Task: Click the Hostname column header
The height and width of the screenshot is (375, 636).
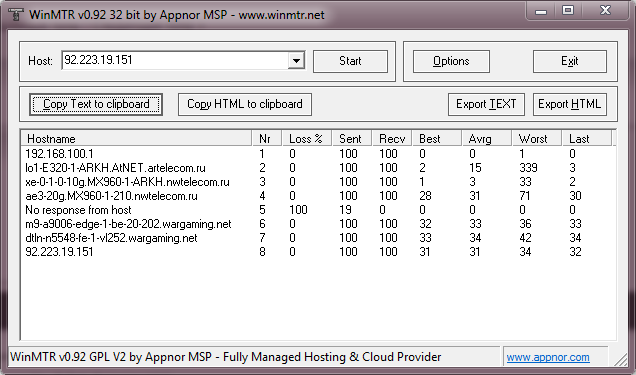Action: 136,139
